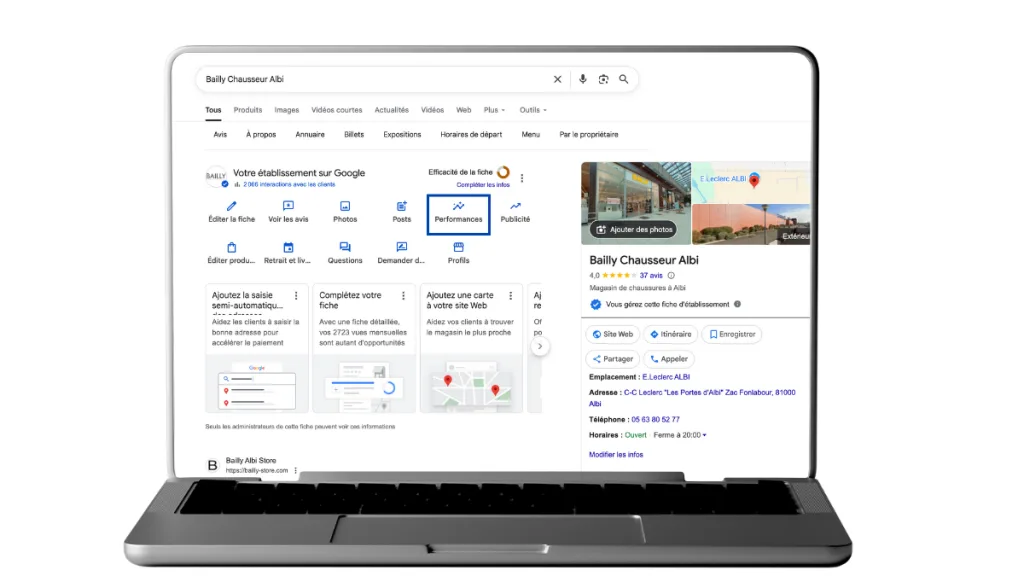The image size is (1024, 576).
Task: Open the Outils dropdown
Action: point(533,110)
